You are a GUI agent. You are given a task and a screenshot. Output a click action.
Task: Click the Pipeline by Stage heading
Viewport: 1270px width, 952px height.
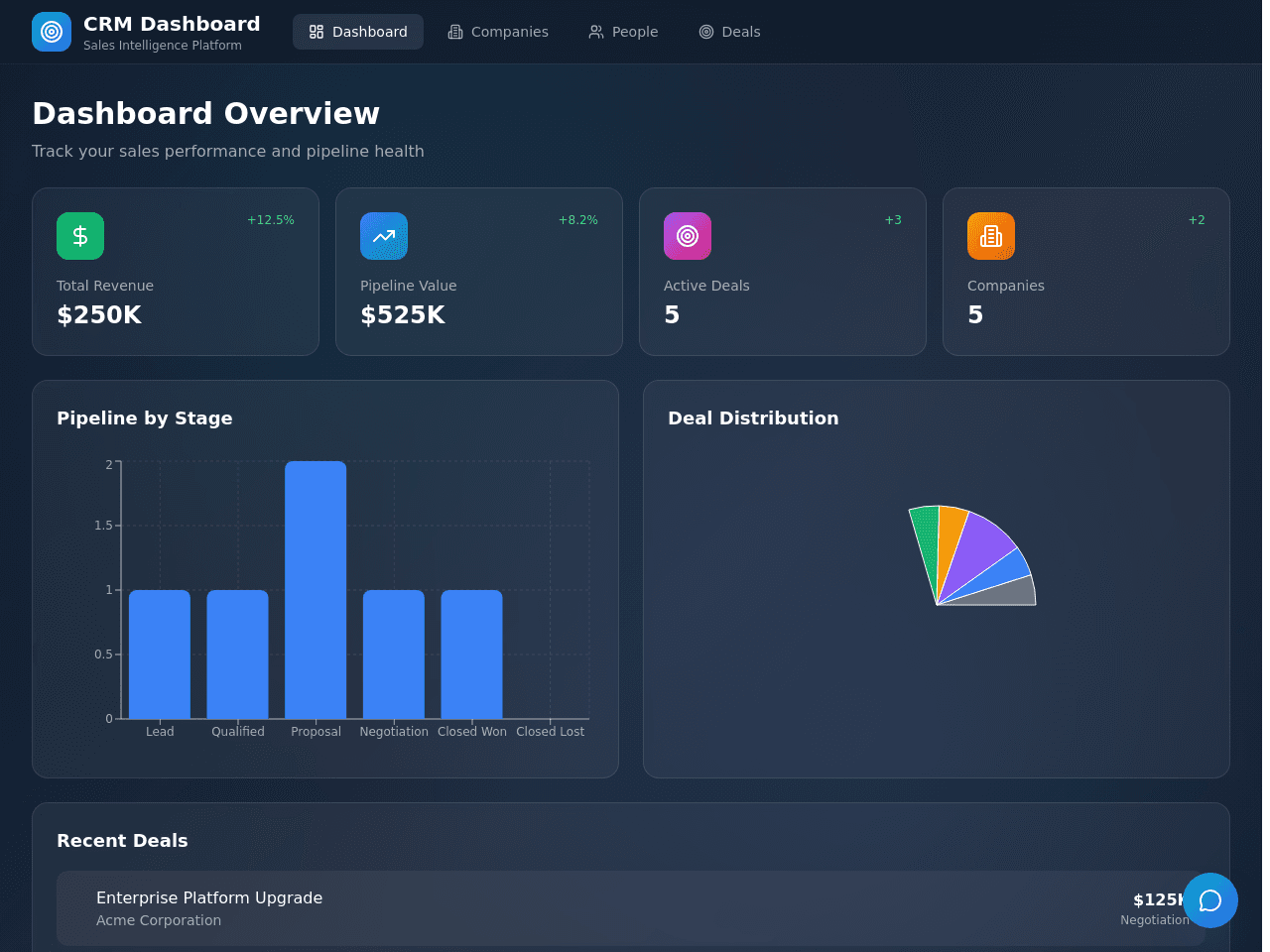pyautogui.click(x=145, y=418)
